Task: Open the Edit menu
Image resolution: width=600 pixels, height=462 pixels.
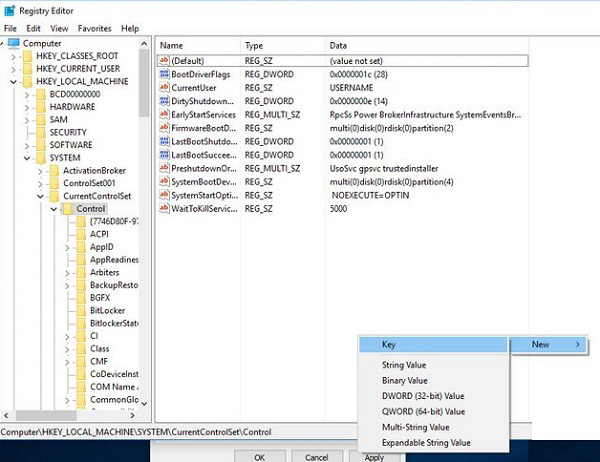Action: (x=33, y=28)
